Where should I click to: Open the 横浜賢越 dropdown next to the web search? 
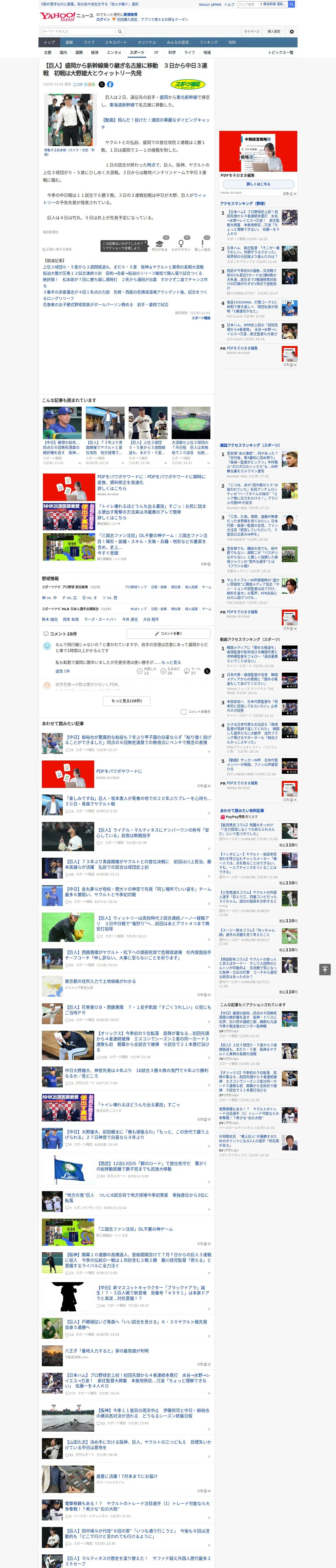pos(273,4)
